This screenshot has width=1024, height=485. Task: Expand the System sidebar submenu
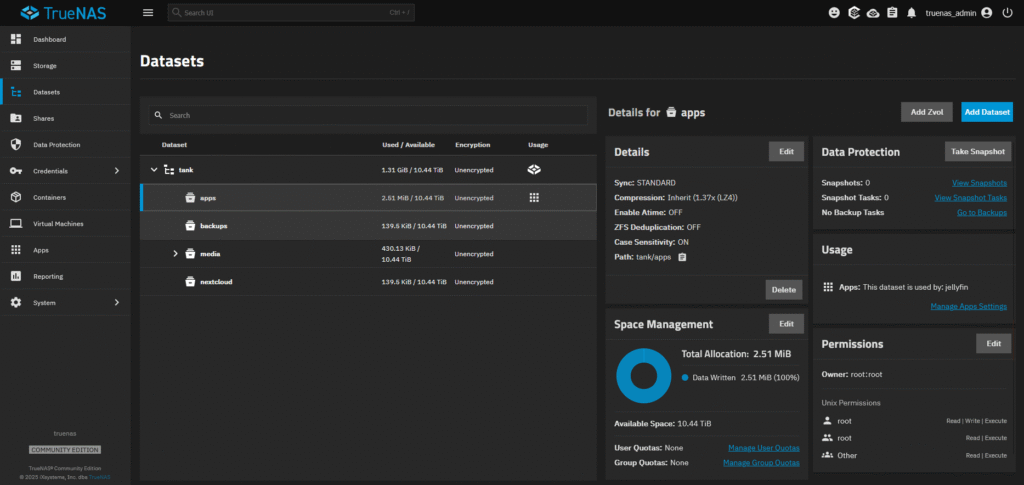point(116,302)
